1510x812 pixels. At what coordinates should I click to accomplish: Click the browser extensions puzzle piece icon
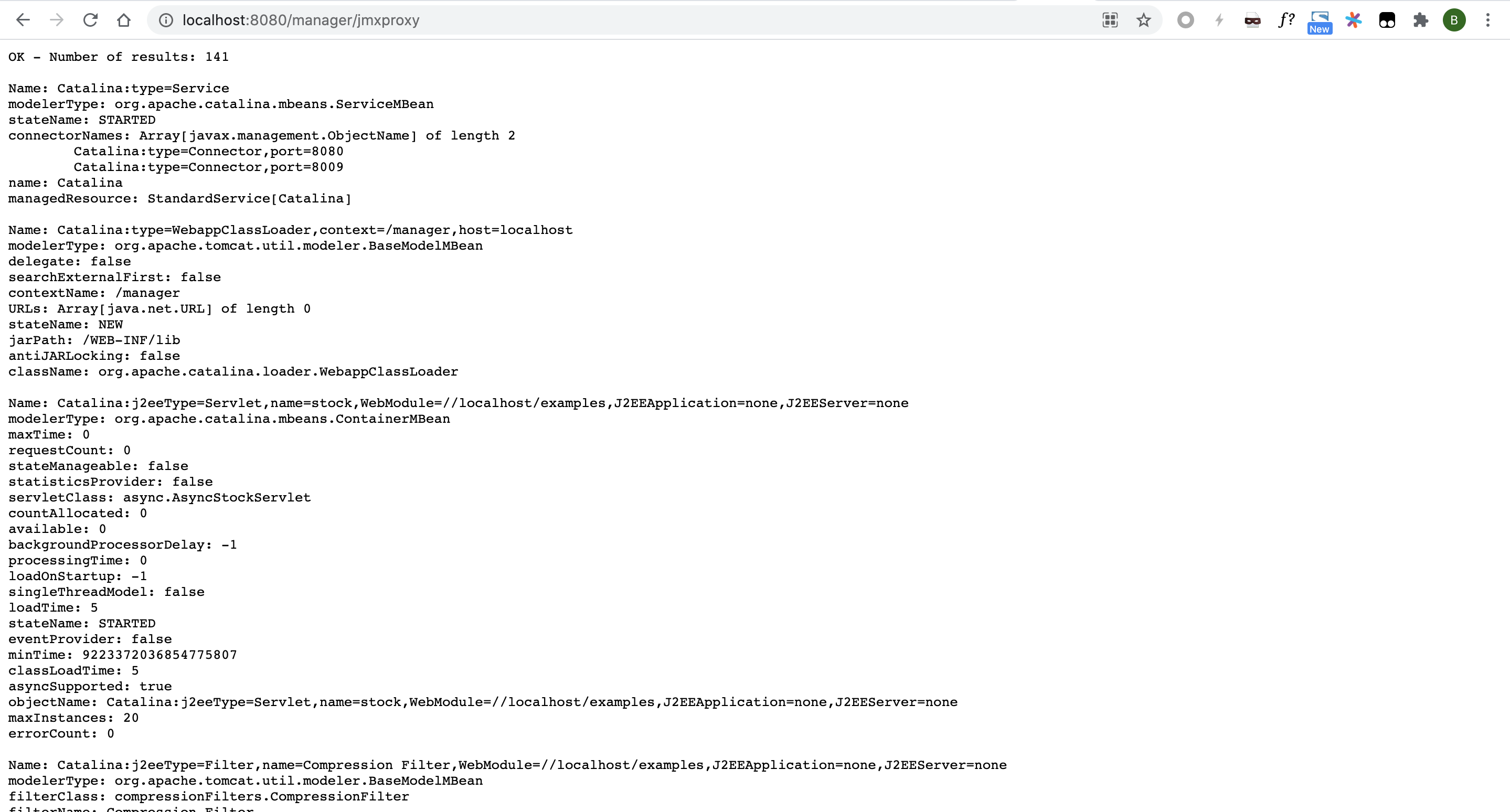1420,20
